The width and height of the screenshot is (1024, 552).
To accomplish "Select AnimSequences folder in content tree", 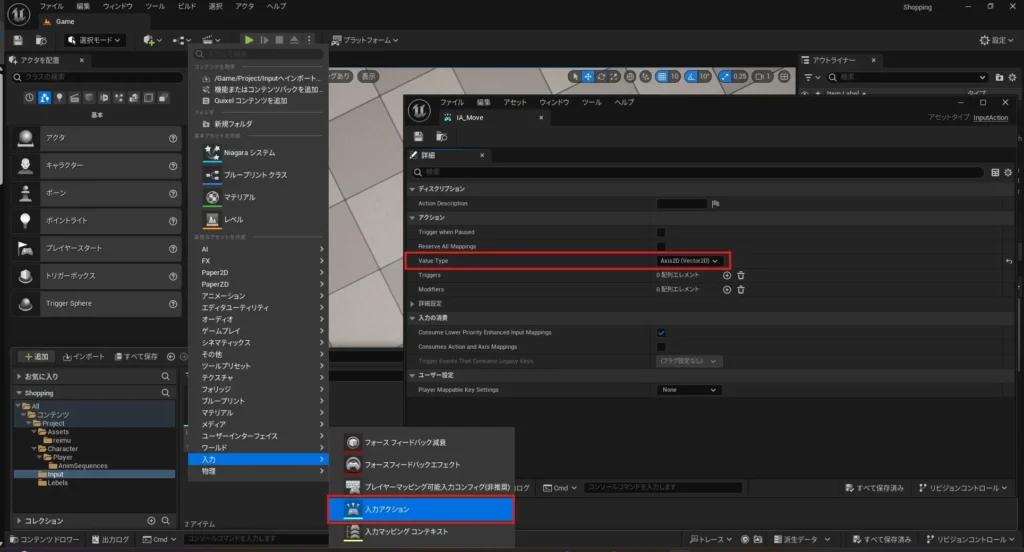I will click(x=82, y=466).
